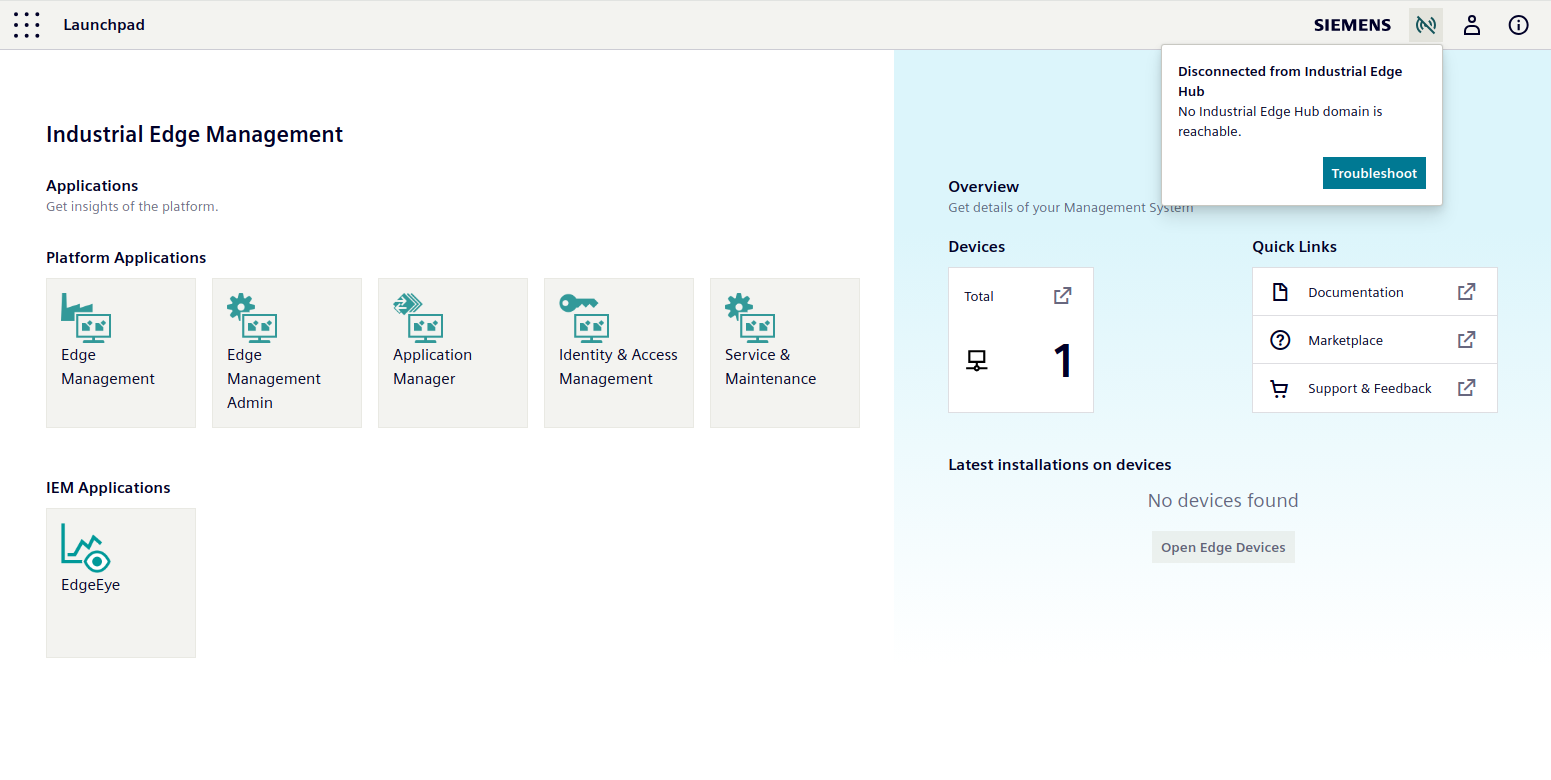The height and width of the screenshot is (780, 1551).
Task: Open the Marketplace quick link
Action: [x=1345, y=340]
